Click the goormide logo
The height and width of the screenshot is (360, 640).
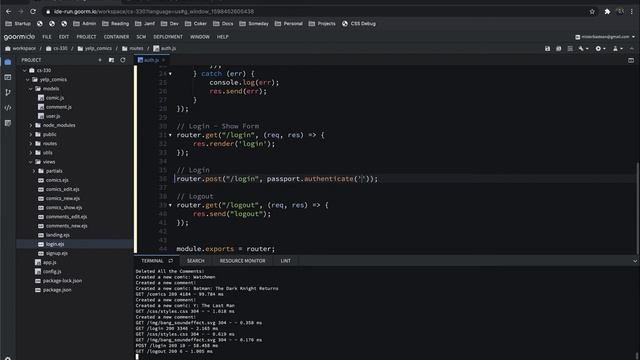[19, 37]
